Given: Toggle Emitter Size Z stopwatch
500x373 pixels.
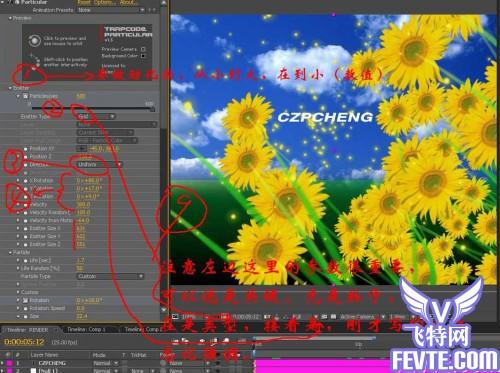Looking at the screenshot, I should coord(25,244).
